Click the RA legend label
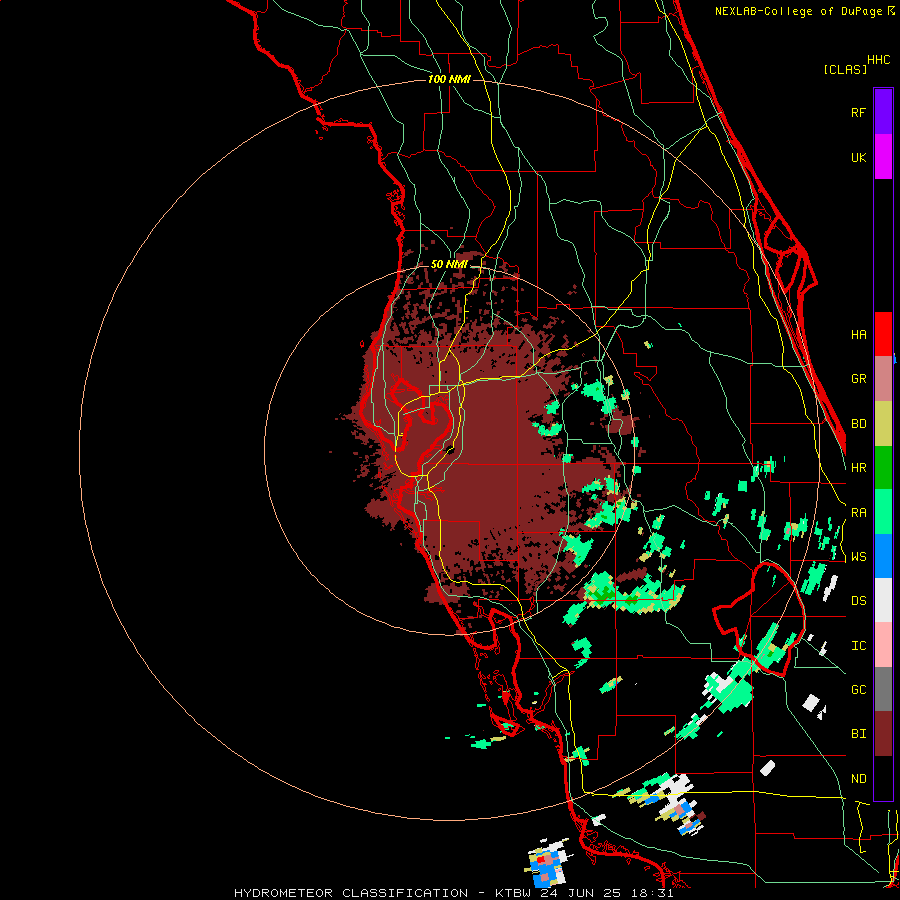This screenshot has width=900, height=900. coord(858,513)
